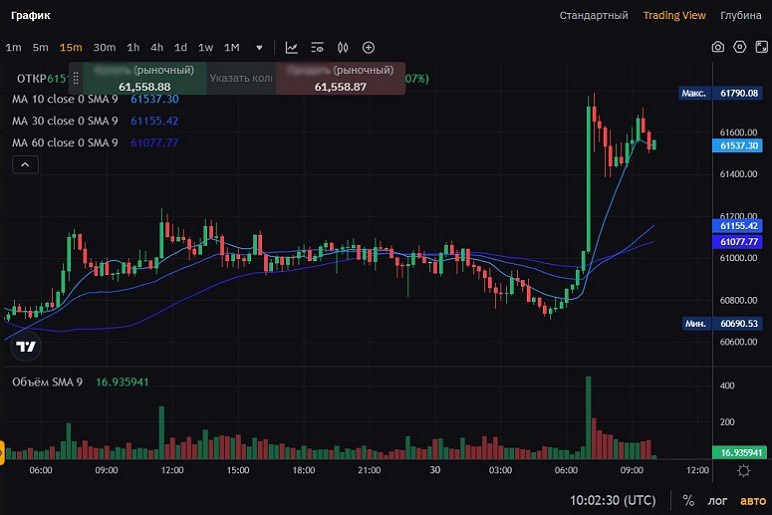Change the candlestick chart type
Image resolution: width=772 pixels, height=515 pixels.
(343, 47)
